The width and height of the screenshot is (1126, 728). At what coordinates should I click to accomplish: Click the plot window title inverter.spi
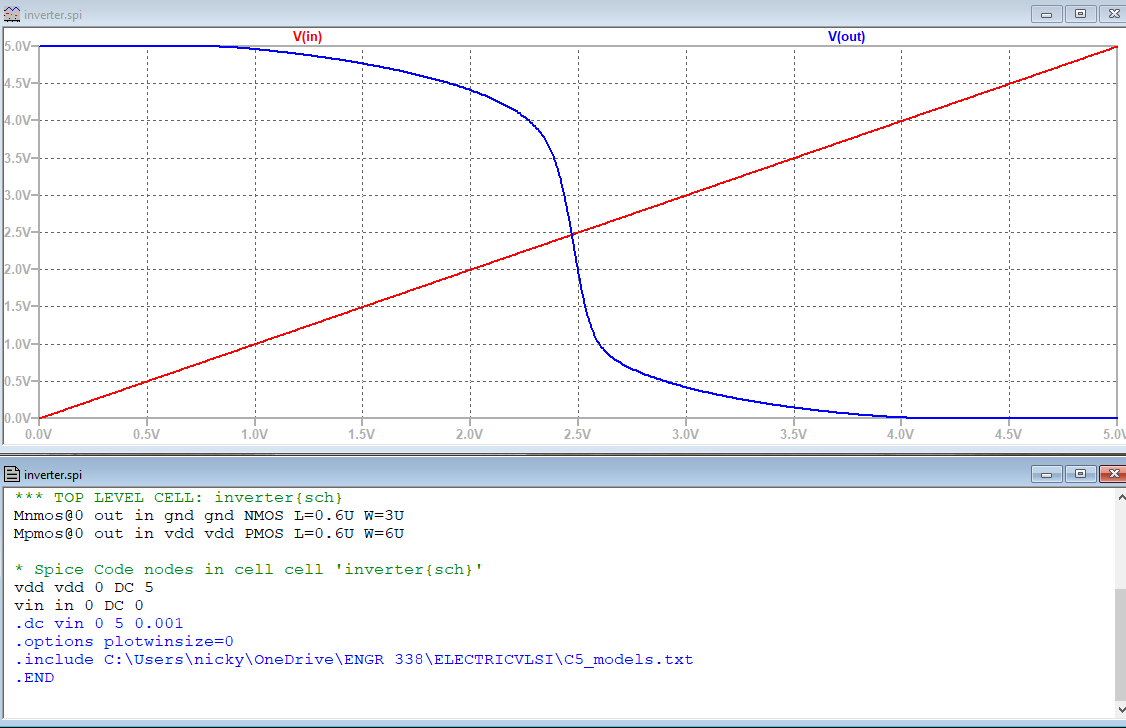tap(53, 15)
